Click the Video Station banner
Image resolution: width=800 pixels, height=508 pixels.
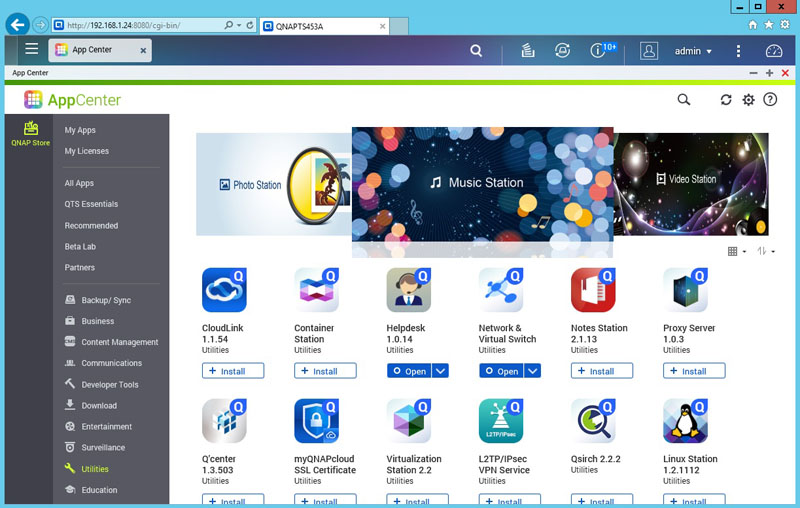pyautogui.click(x=691, y=184)
